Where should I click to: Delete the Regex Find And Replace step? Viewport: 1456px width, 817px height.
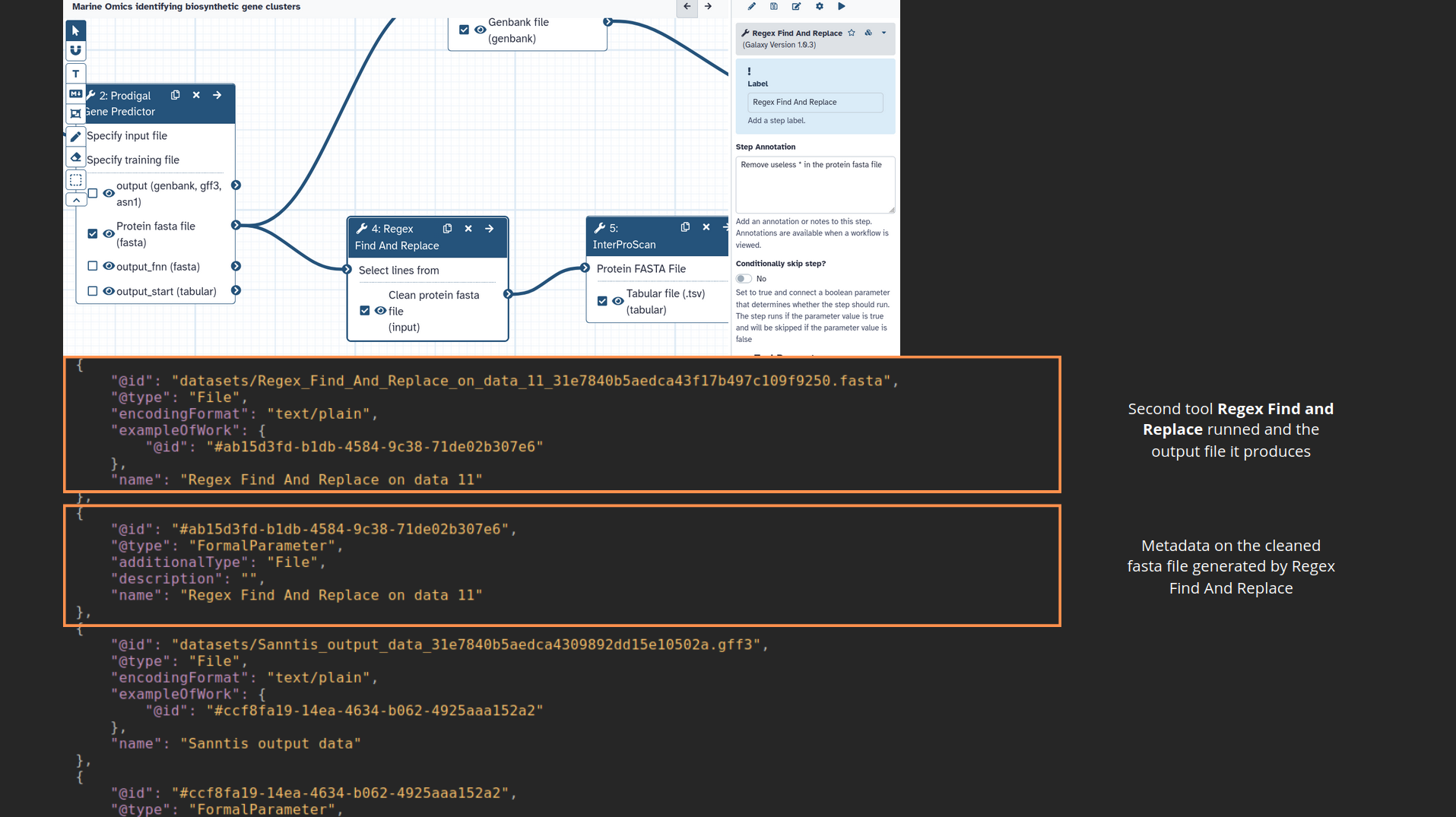tap(468, 228)
